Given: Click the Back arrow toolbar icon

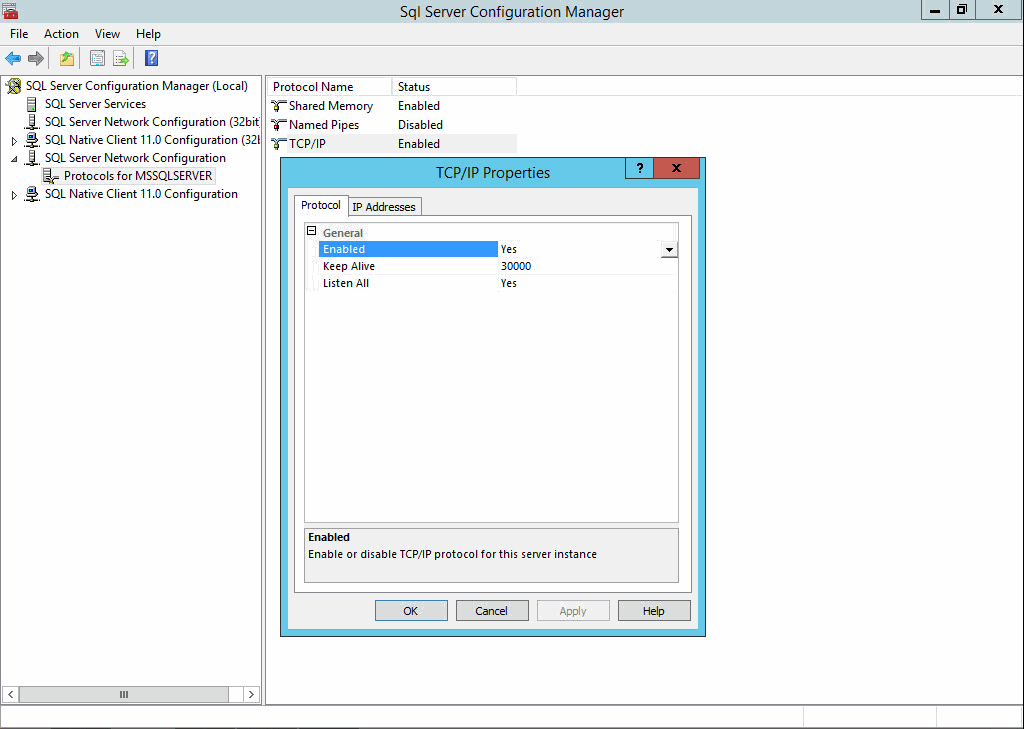Looking at the screenshot, I should pos(13,58).
